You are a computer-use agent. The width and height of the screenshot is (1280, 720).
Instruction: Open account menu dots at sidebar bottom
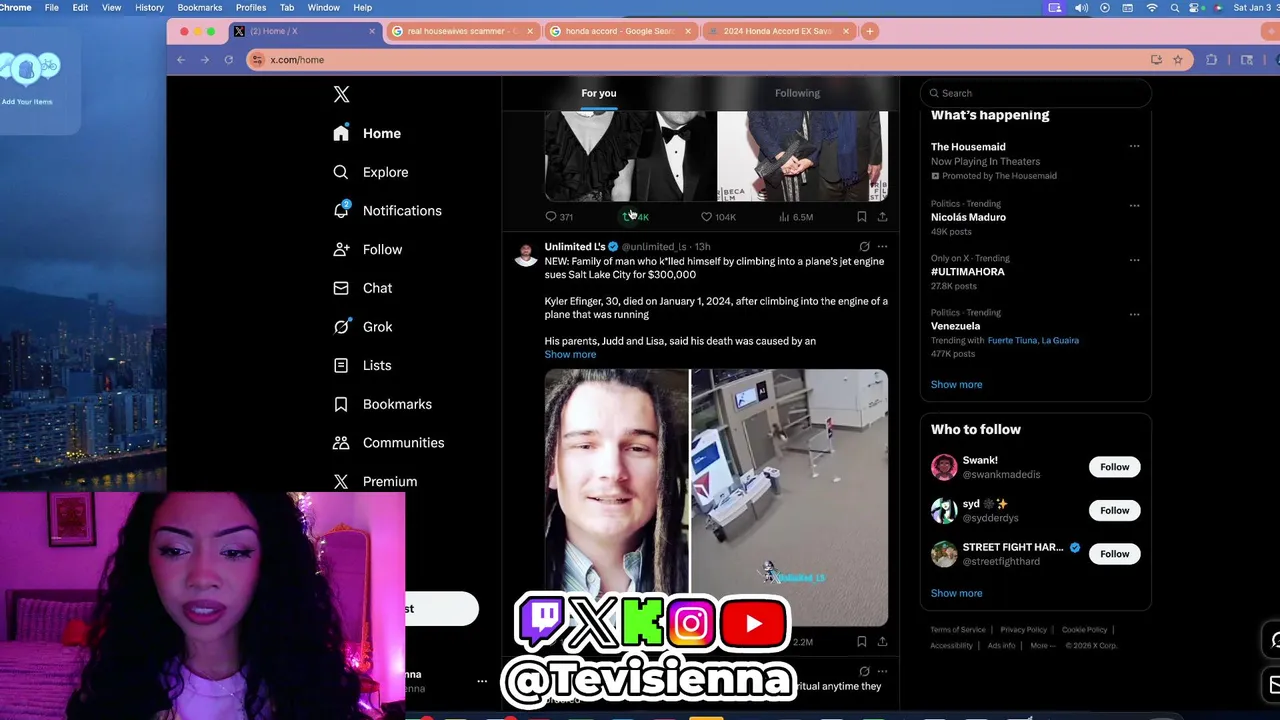(482, 681)
